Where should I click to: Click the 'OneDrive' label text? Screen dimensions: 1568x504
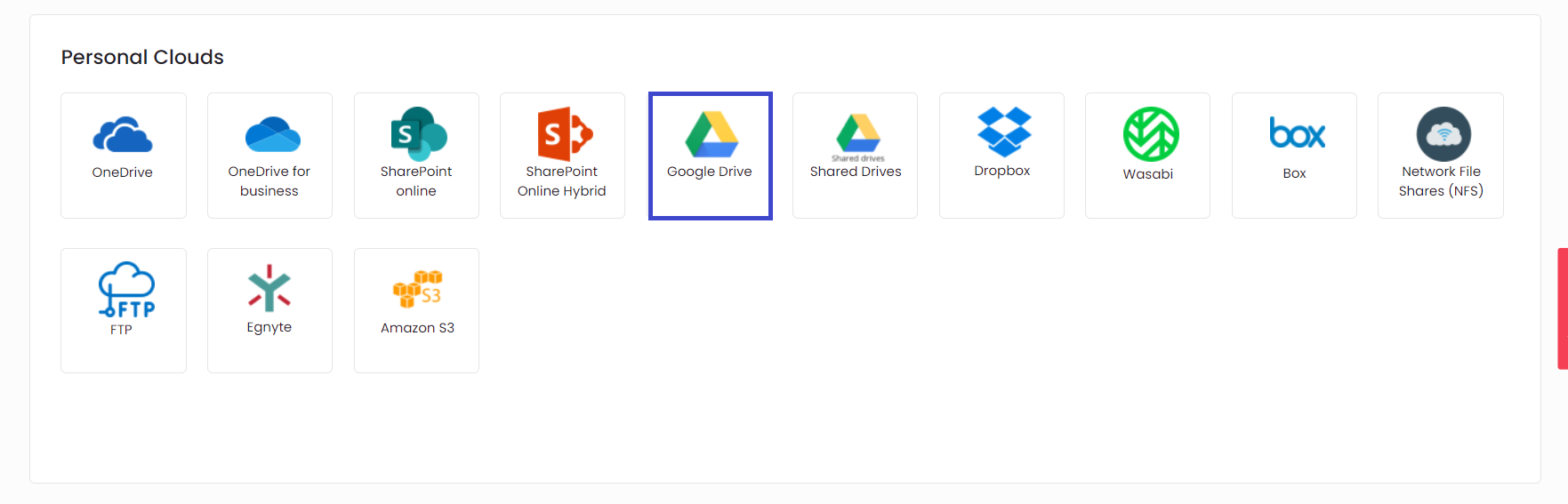click(x=123, y=172)
